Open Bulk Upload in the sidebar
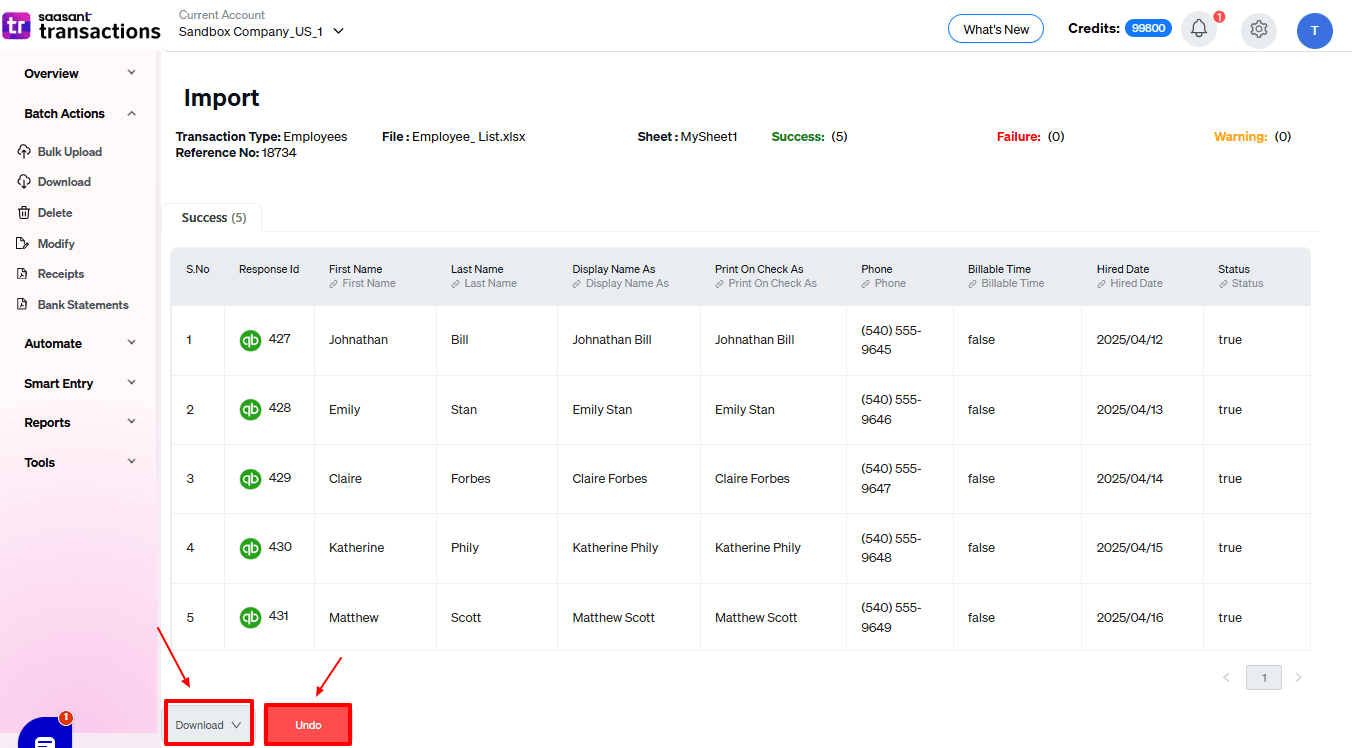The height and width of the screenshot is (748, 1352). 69,152
